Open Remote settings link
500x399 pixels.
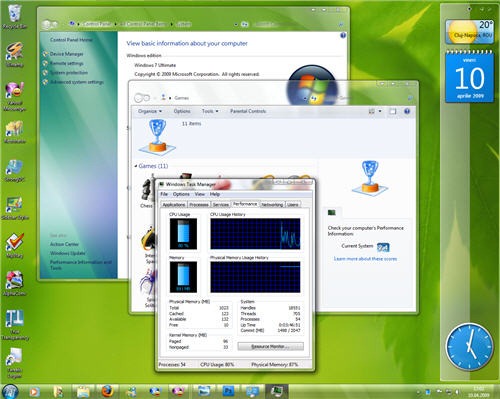coord(67,63)
